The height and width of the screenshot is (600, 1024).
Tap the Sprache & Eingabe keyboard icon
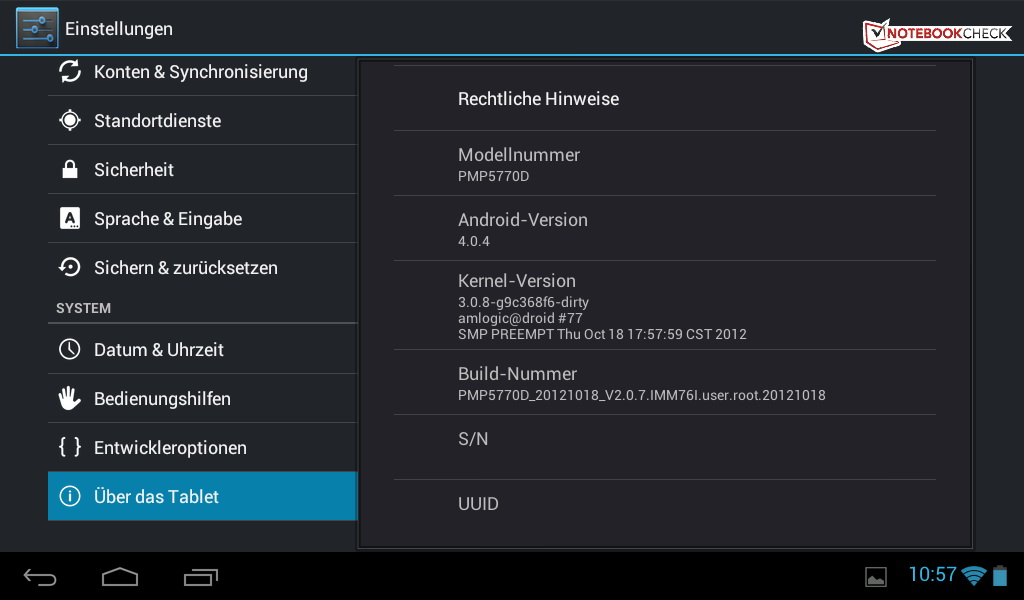[70, 219]
